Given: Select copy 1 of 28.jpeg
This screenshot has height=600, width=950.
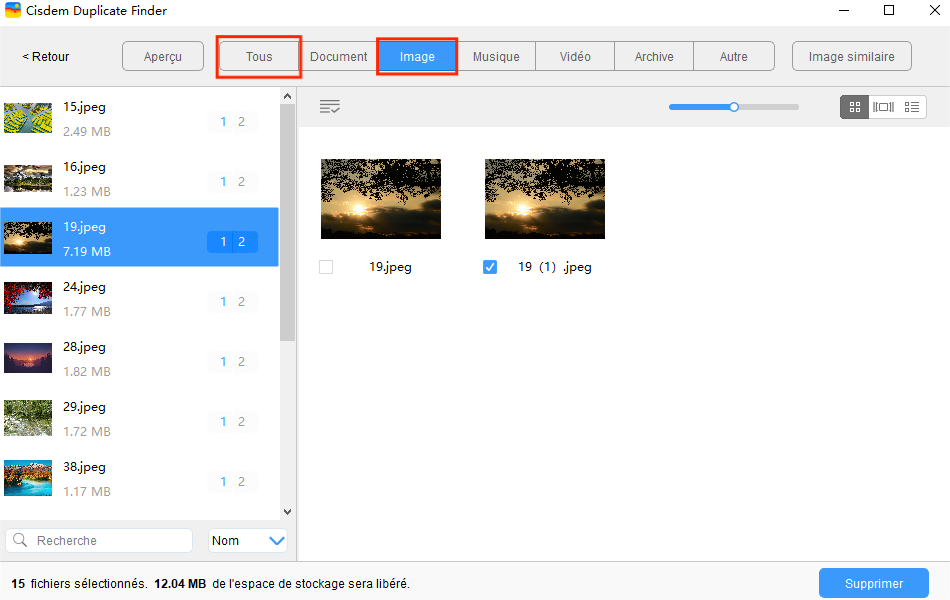Looking at the screenshot, I should coord(223,362).
